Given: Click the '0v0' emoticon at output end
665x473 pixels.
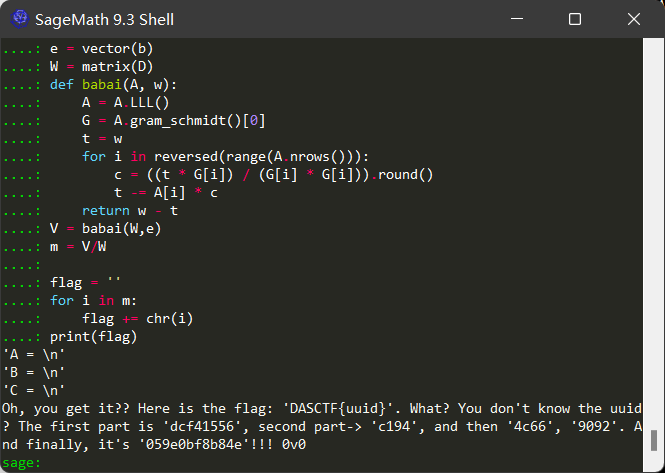Looking at the screenshot, I should coord(293,445).
